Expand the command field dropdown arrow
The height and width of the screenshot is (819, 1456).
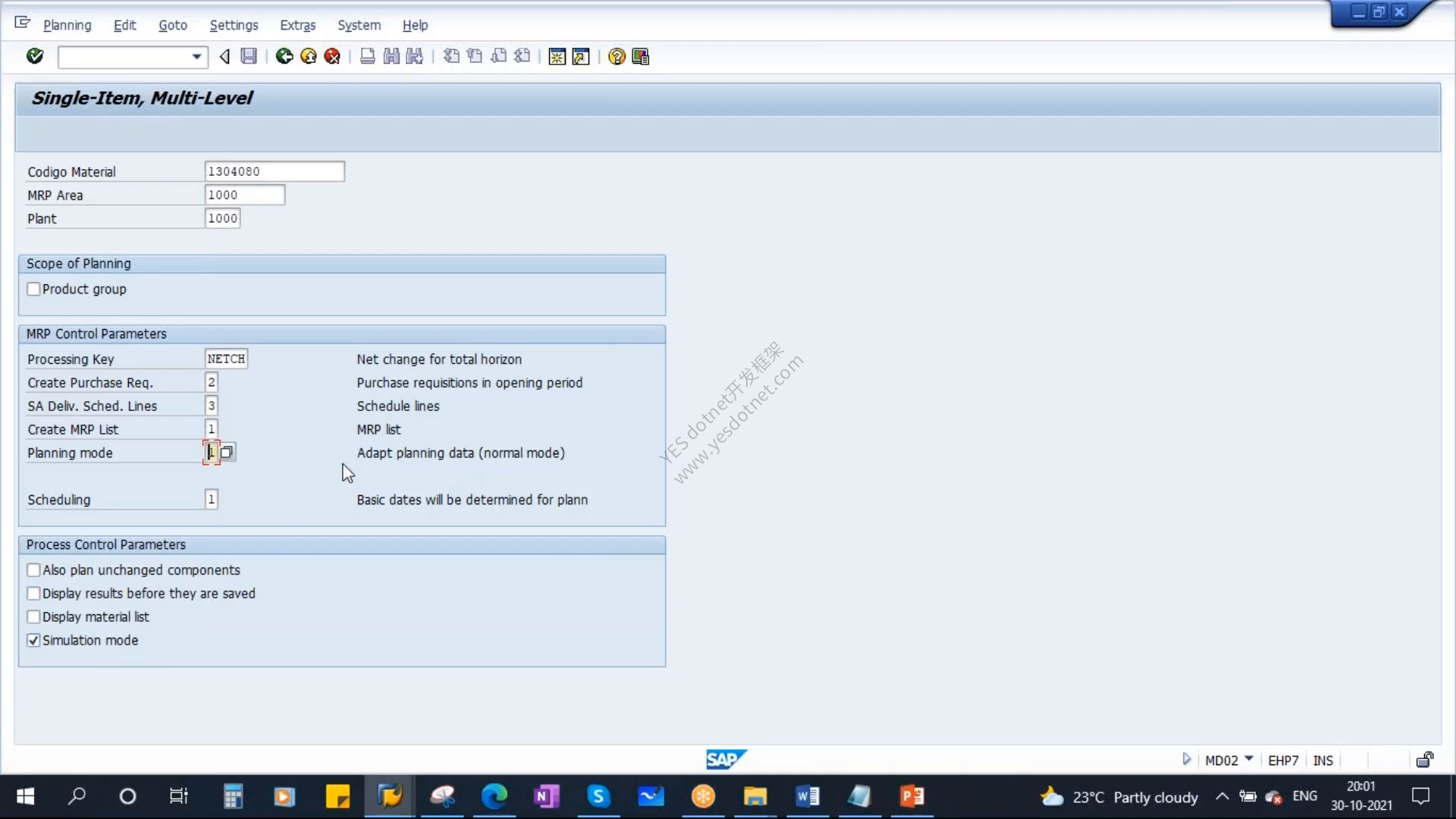tap(196, 57)
